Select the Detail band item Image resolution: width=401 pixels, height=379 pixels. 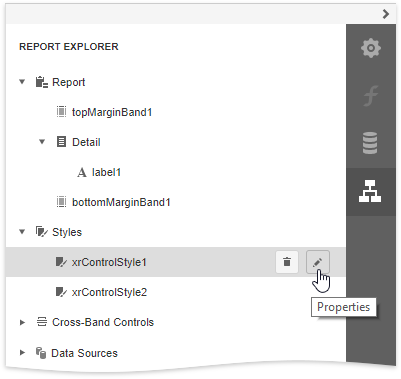(x=86, y=142)
